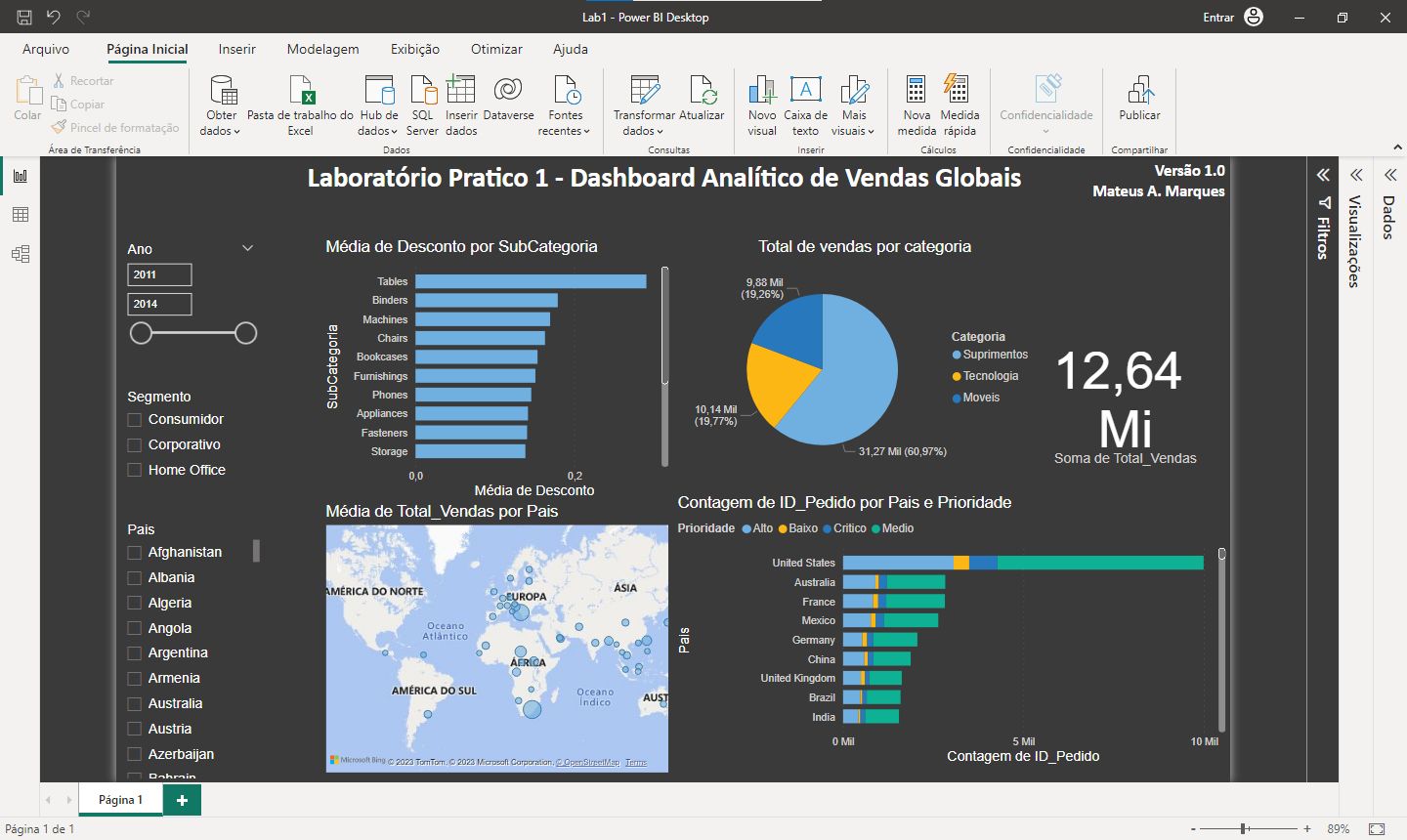Check the Consumidor segment box
Viewport: 1407px width, 840px height.
(x=135, y=420)
